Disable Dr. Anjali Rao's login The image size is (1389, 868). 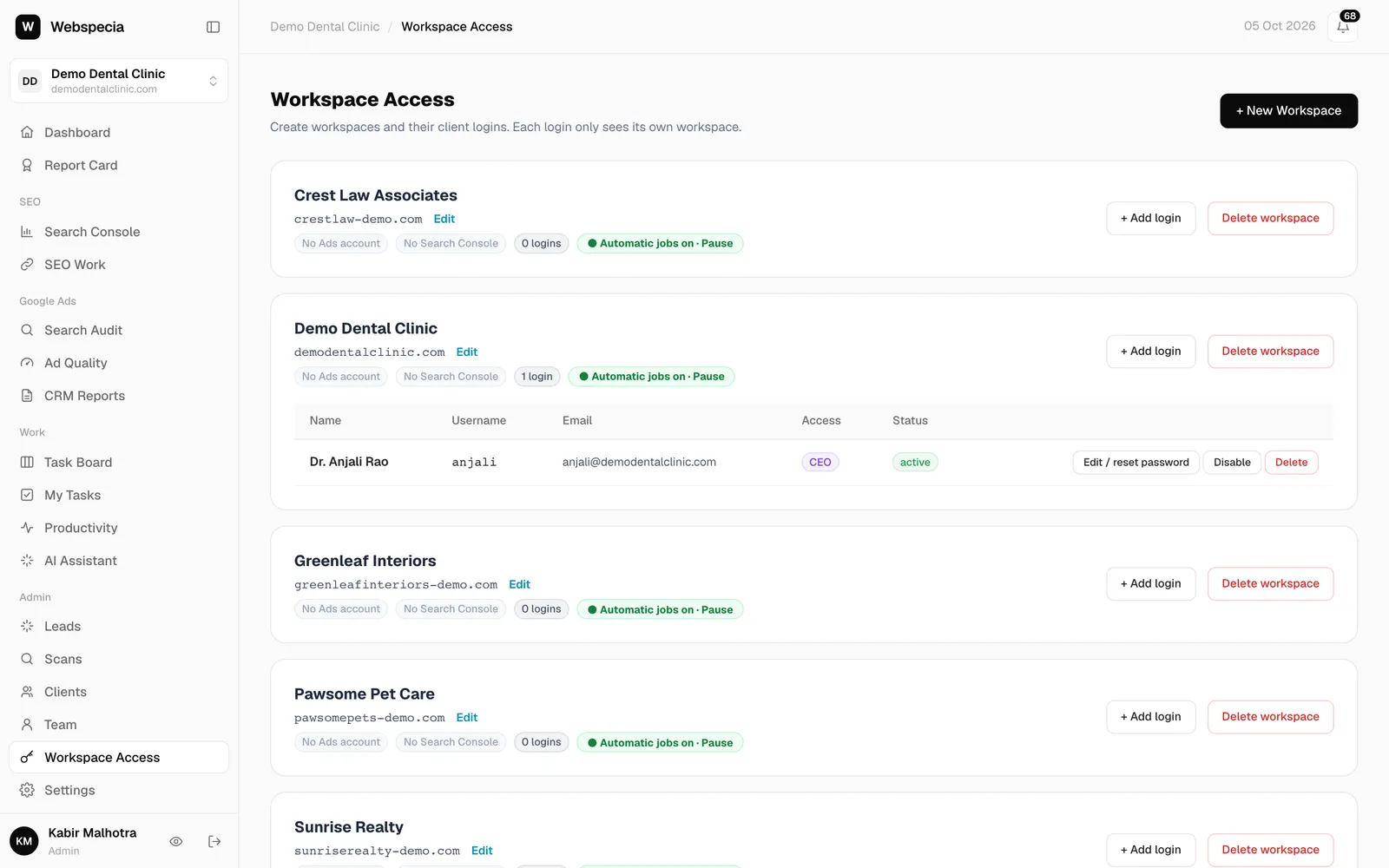click(x=1232, y=463)
